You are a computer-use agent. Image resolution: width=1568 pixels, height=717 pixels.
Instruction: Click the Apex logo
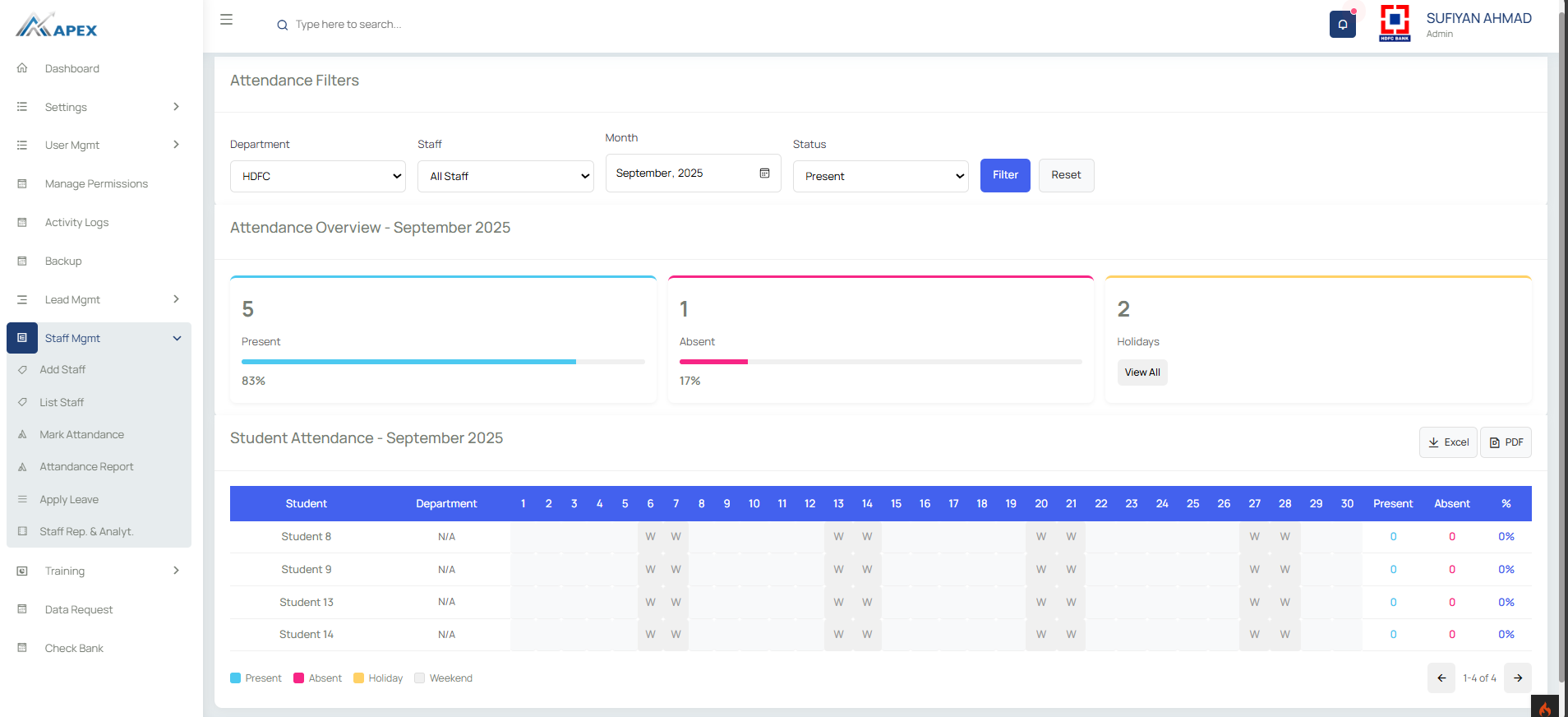[x=56, y=26]
